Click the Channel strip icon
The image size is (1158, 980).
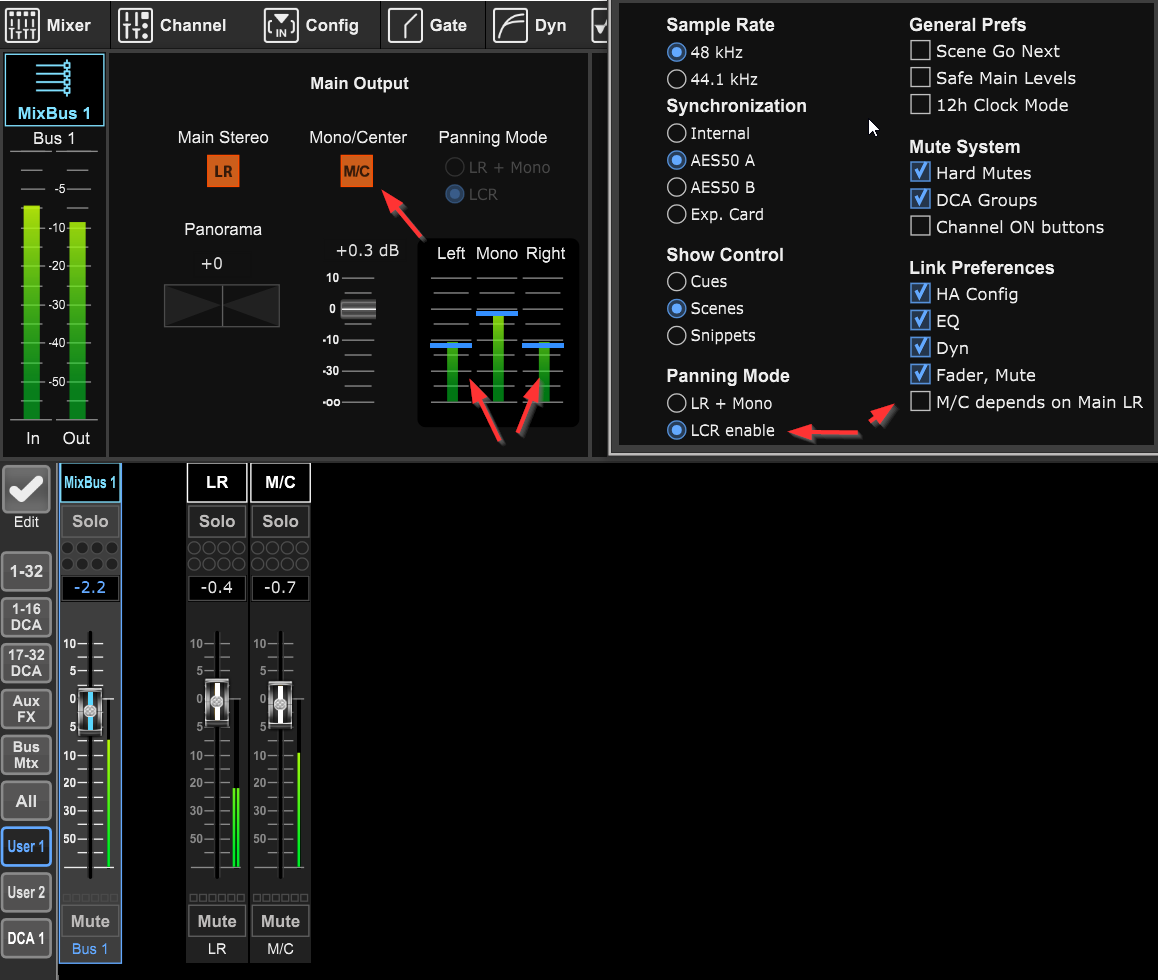pos(135,25)
